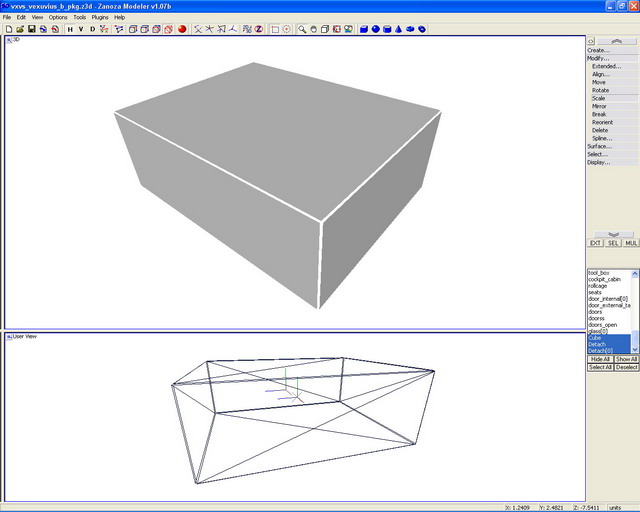
Task: Select the magnifying glass zoom tool
Action: coord(300,29)
